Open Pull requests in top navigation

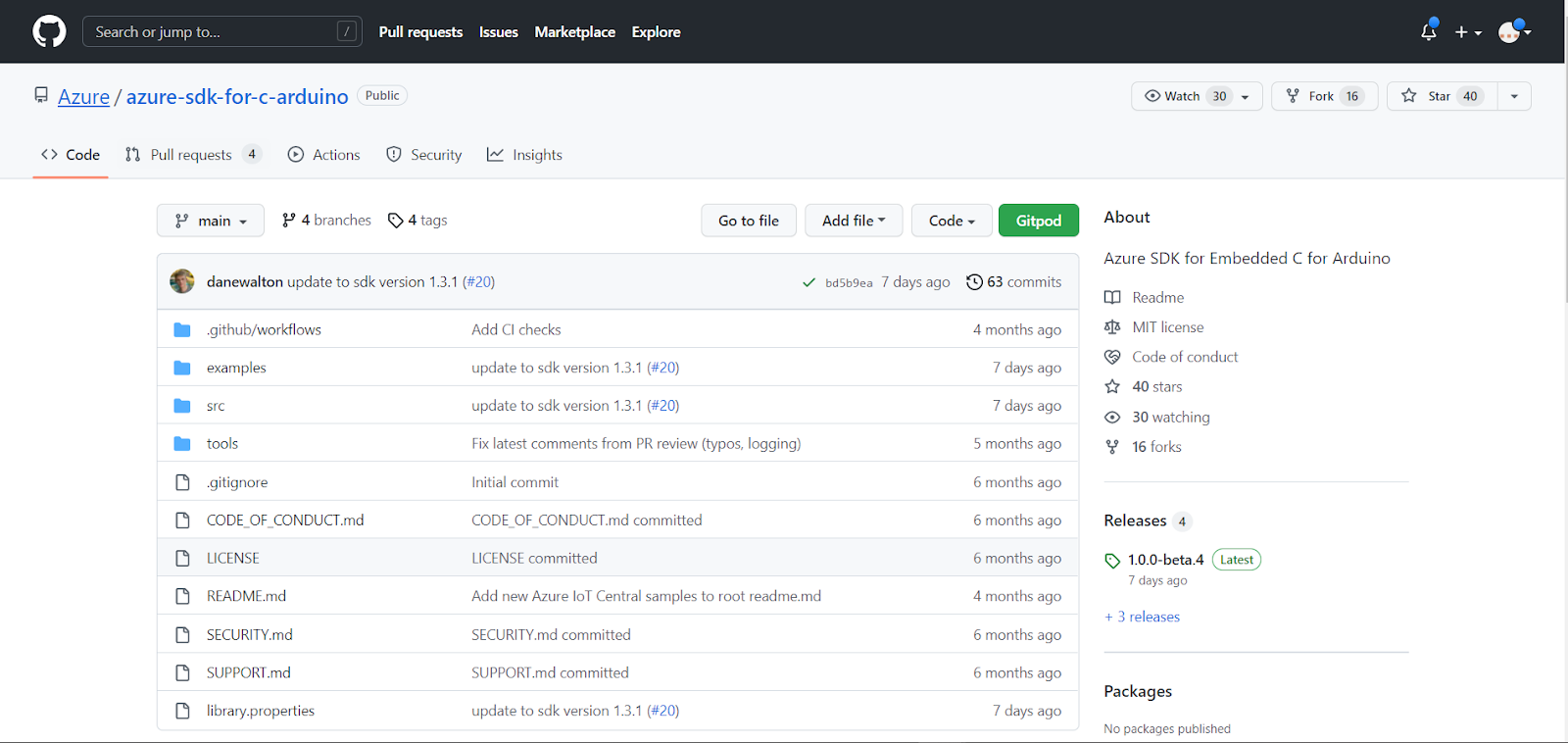coord(420,32)
